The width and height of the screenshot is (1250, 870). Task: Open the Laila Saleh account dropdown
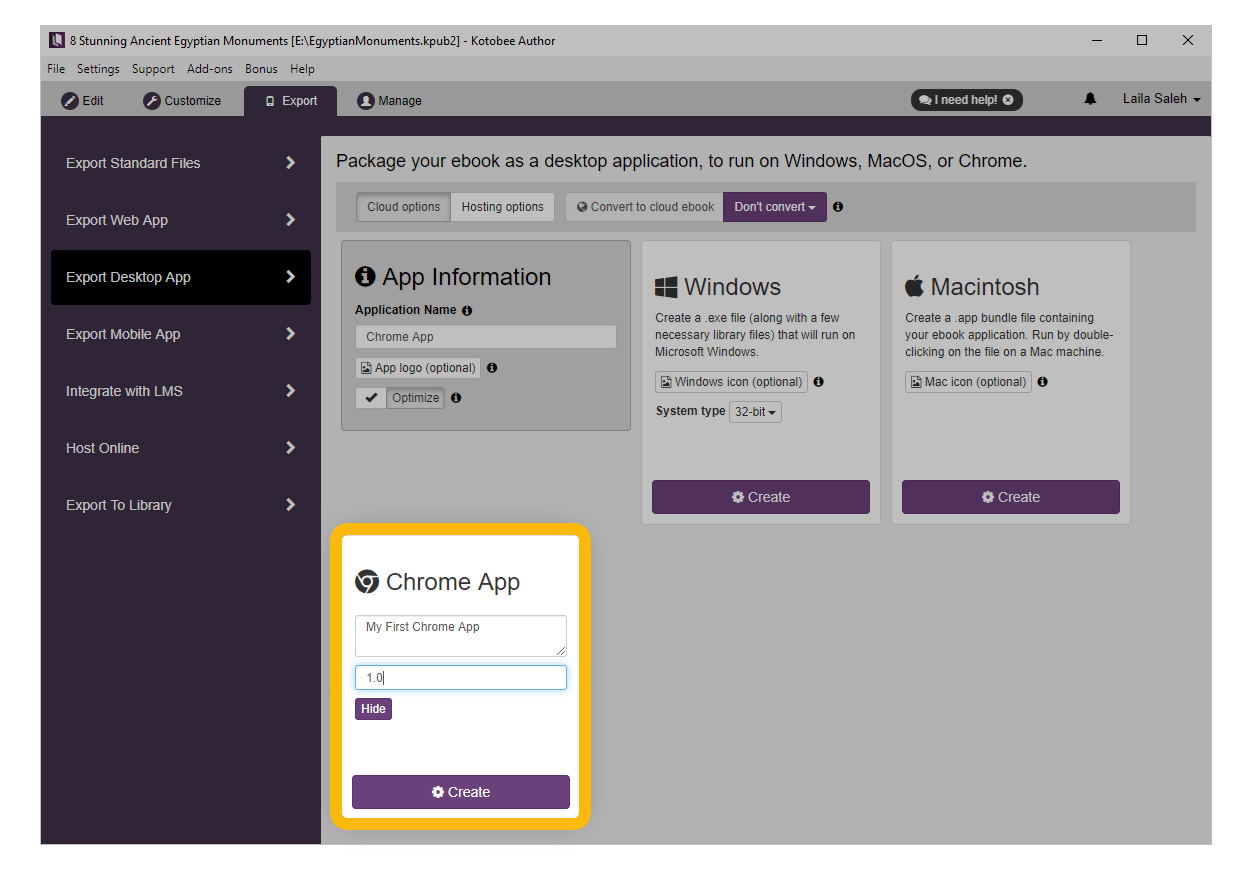coord(1161,99)
